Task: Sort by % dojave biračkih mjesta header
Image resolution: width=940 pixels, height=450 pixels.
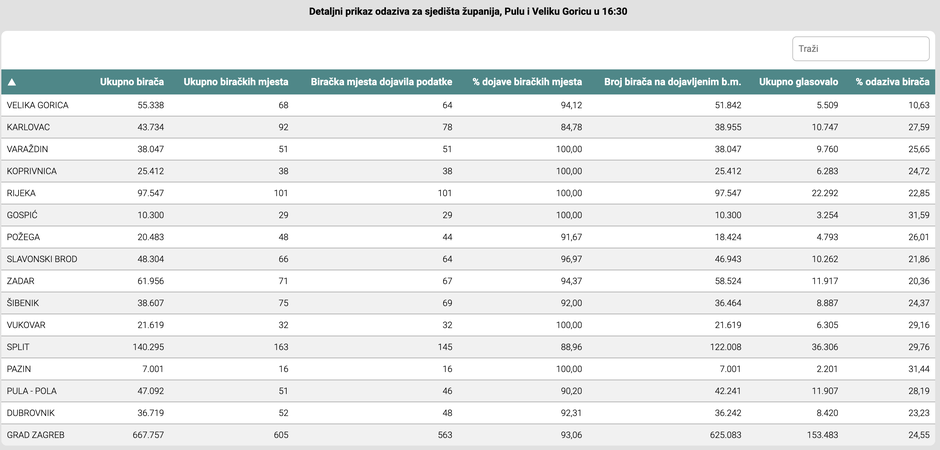Action: click(527, 82)
